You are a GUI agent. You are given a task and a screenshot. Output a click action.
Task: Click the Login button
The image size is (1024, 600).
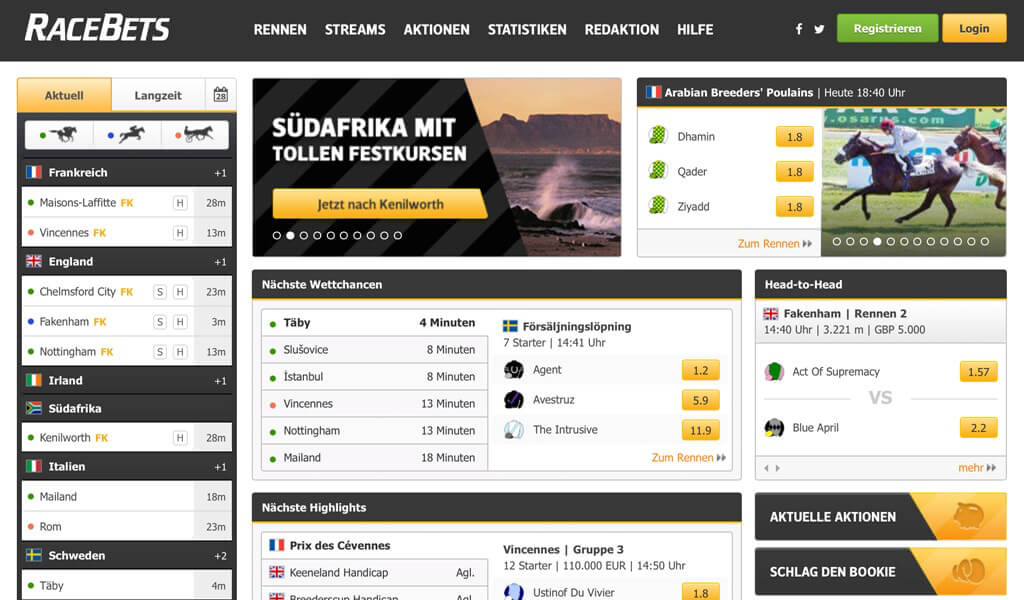[974, 29]
